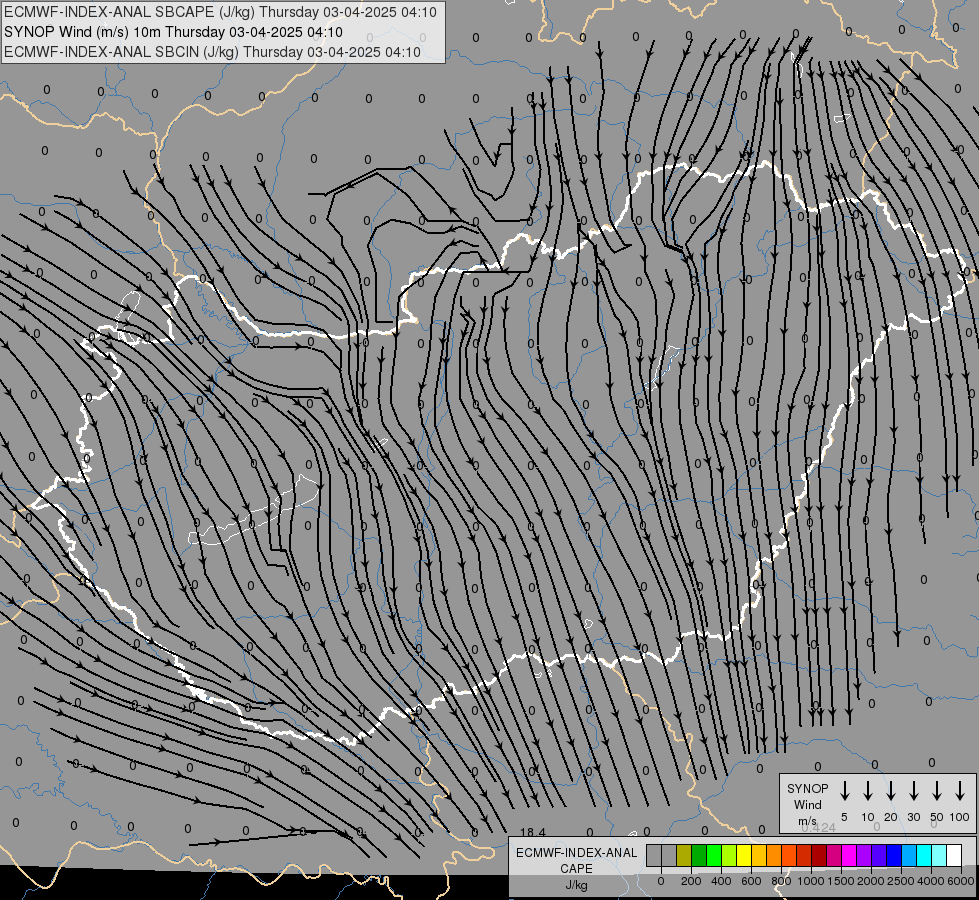
Task: Pick the dark green CAPE legend swatch
Action: [699, 855]
